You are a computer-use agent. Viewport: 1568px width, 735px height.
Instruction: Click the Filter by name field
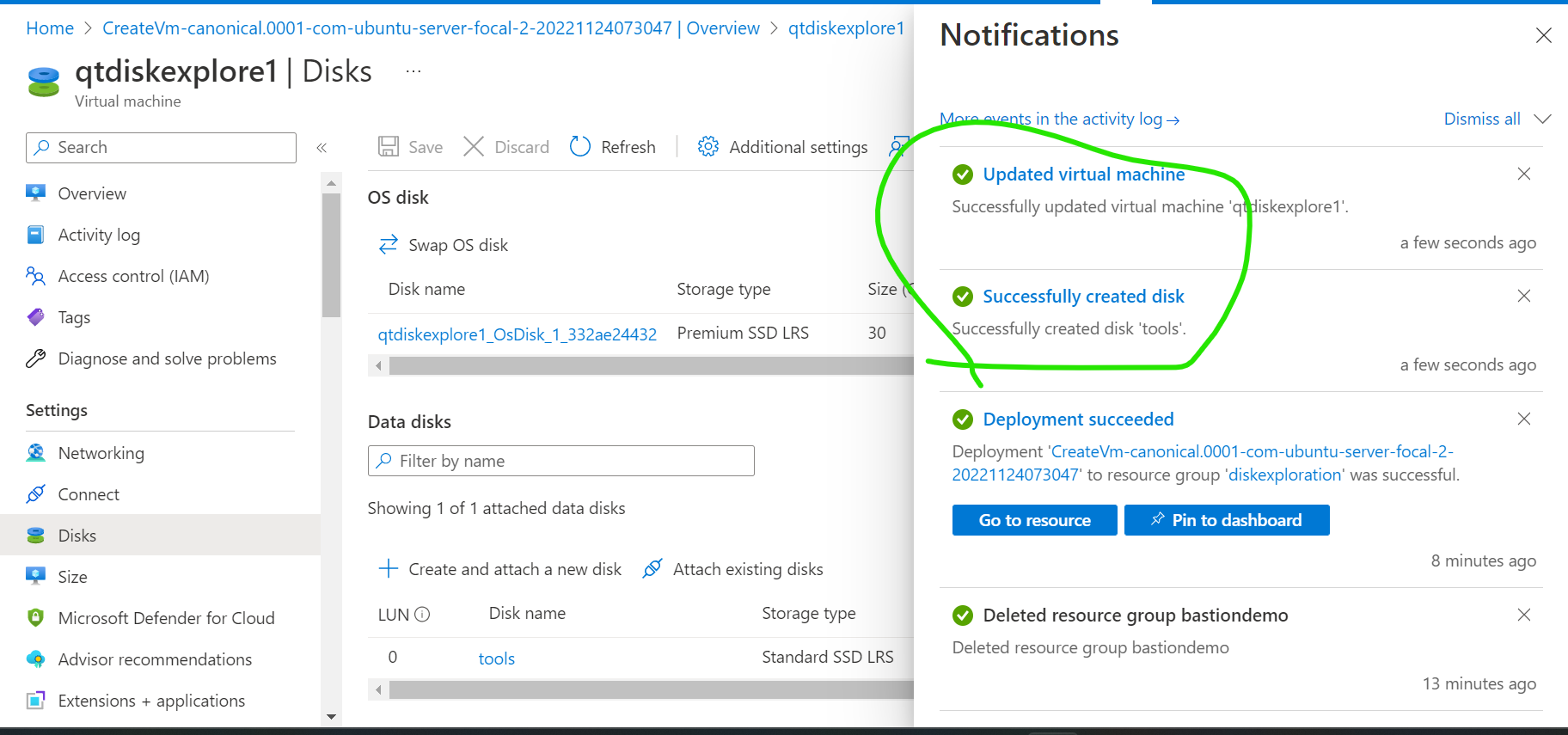tap(561, 461)
